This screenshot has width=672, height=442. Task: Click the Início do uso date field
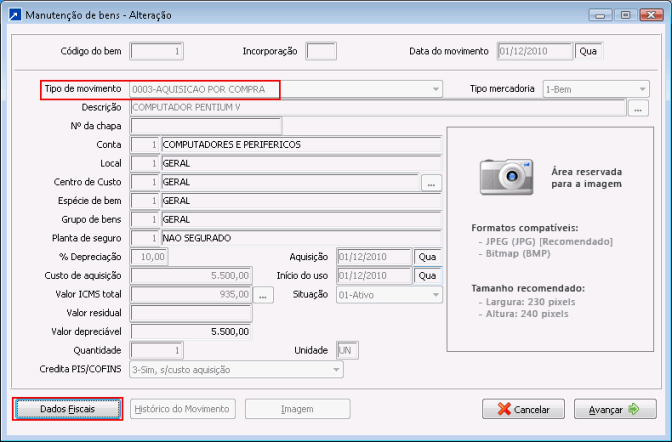pyautogui.click(x=374, y=276)
